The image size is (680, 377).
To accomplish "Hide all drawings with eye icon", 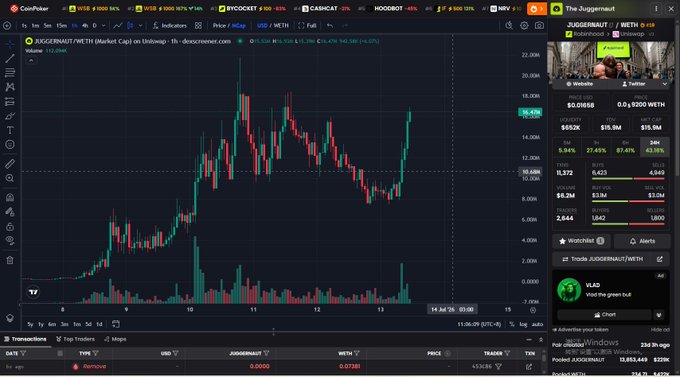I will (10, 240).
